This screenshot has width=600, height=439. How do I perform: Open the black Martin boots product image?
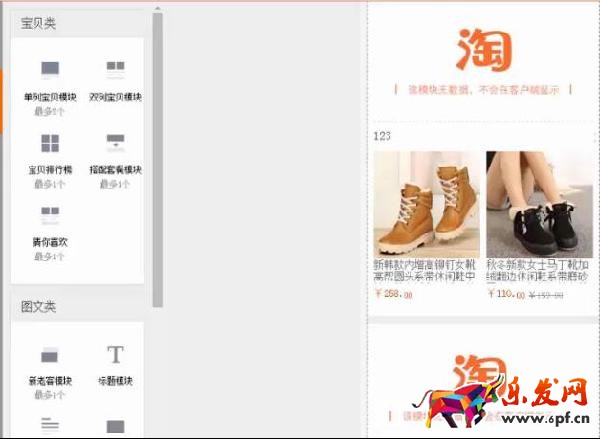click(x=530, y=203)
